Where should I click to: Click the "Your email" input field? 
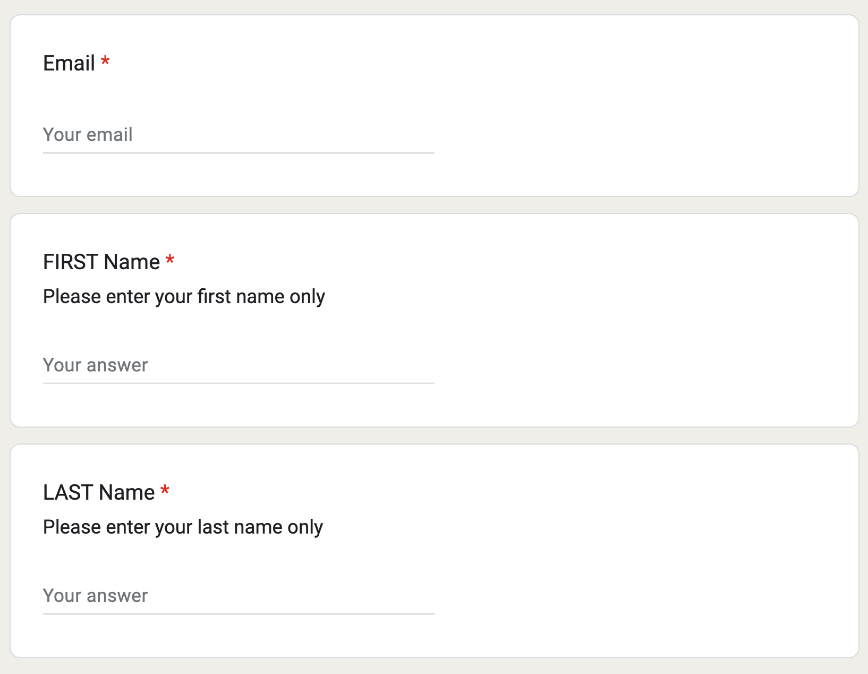pyautogui.click(x=238, y=135)
